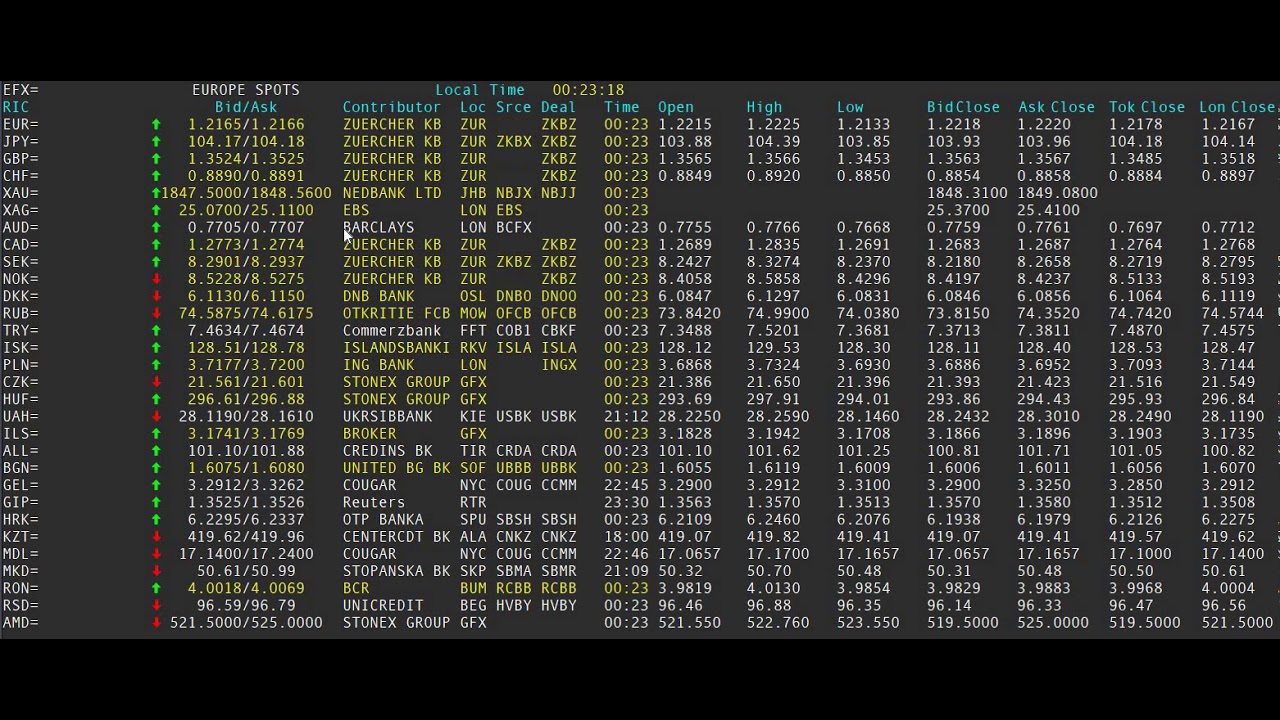Click contributor UNITED BG BK
Screen dimensions: 1280x720
click(x=397, y=468)
